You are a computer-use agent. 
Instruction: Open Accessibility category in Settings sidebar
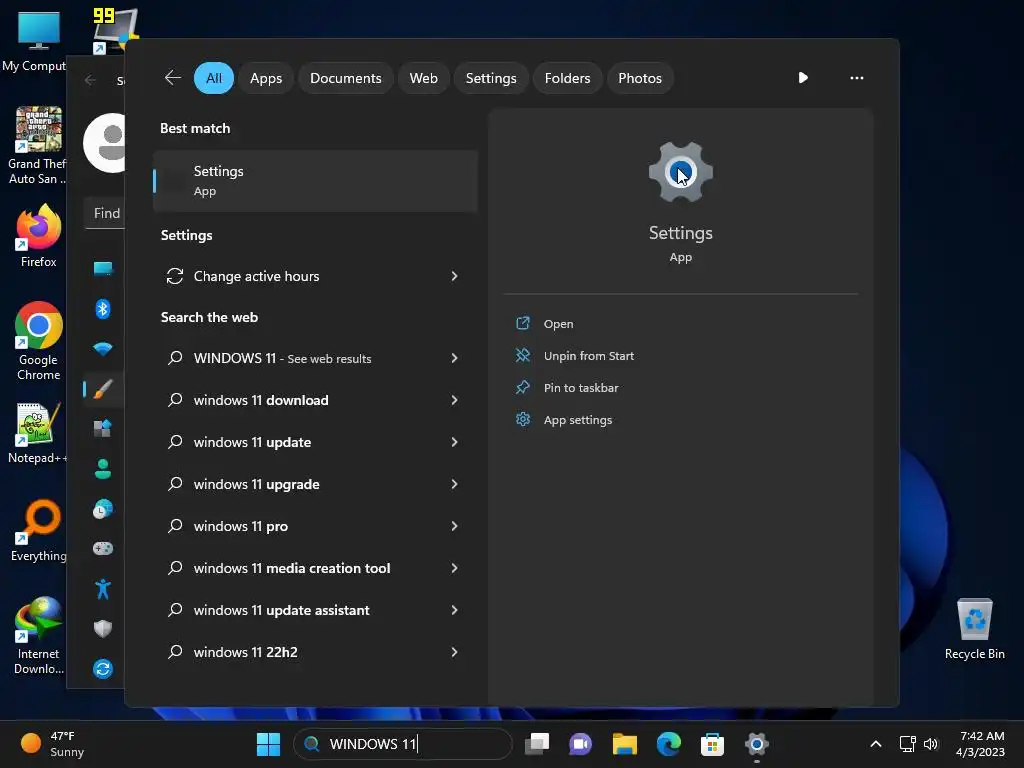[103, 589]
